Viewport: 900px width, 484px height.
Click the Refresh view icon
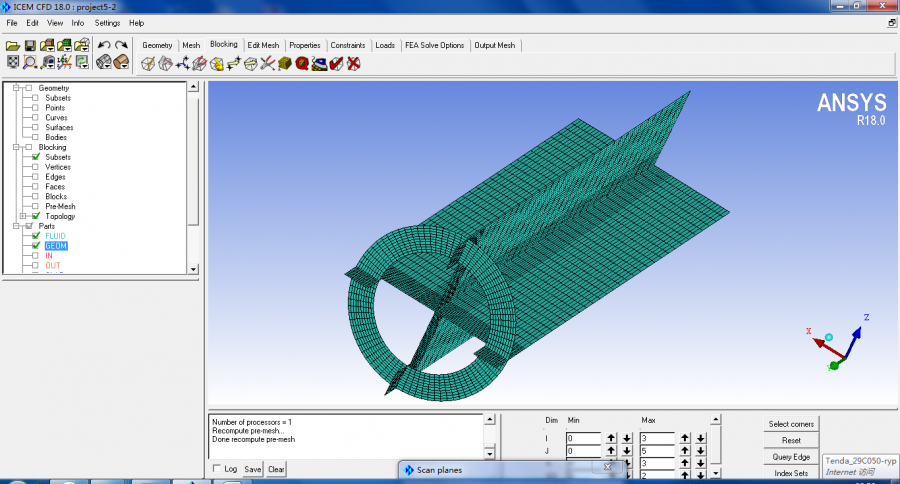tap(82, 62)
